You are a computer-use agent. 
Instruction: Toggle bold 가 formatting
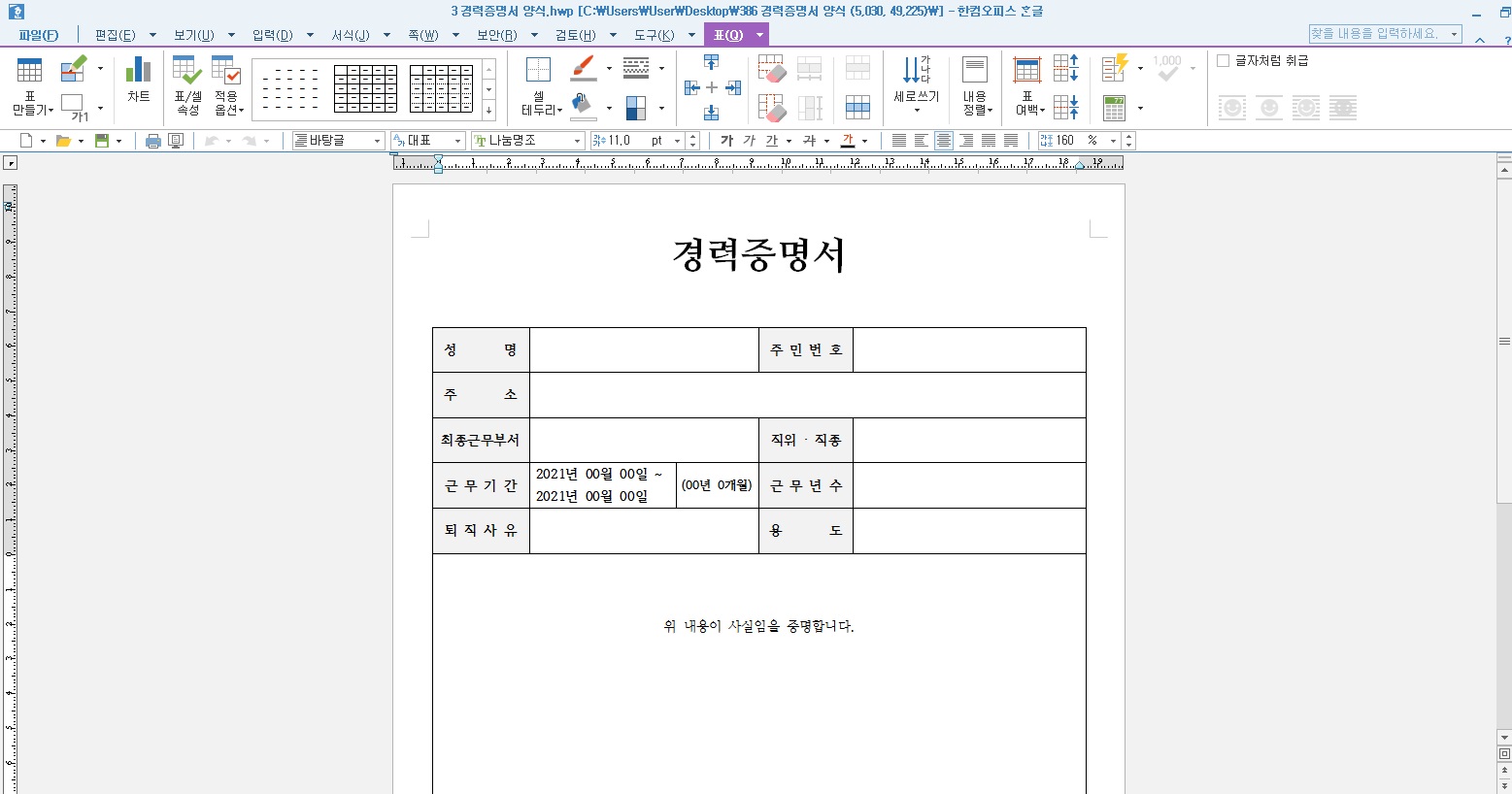point(726,141)
